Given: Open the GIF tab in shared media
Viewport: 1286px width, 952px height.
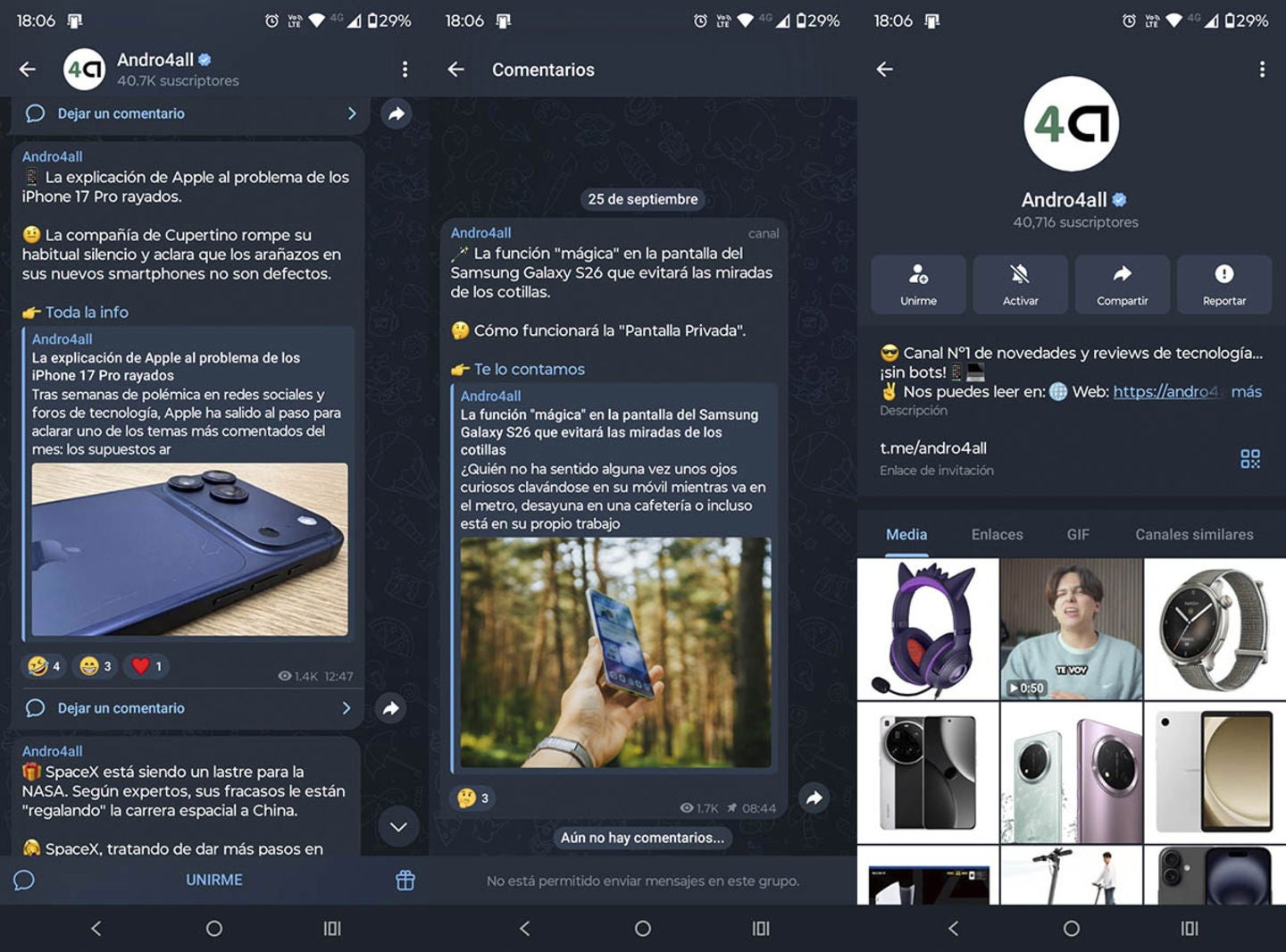Looking at the screenshot, I should click(1078, 534).
